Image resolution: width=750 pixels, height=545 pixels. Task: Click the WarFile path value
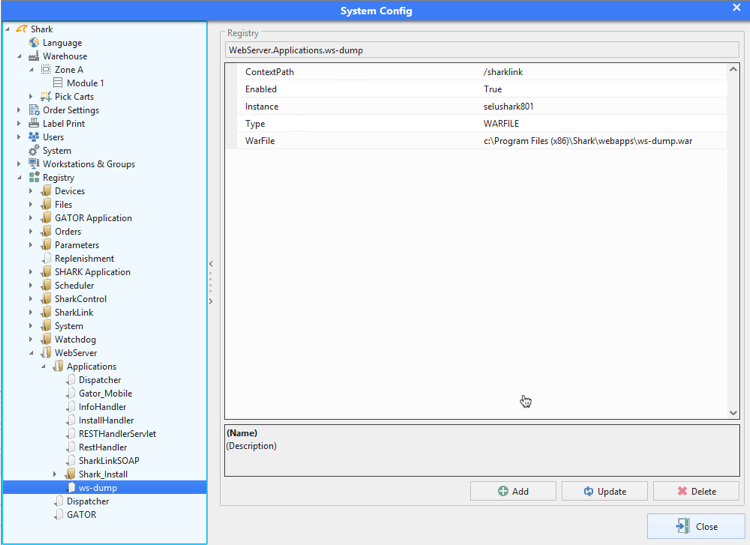coord(588,141)
